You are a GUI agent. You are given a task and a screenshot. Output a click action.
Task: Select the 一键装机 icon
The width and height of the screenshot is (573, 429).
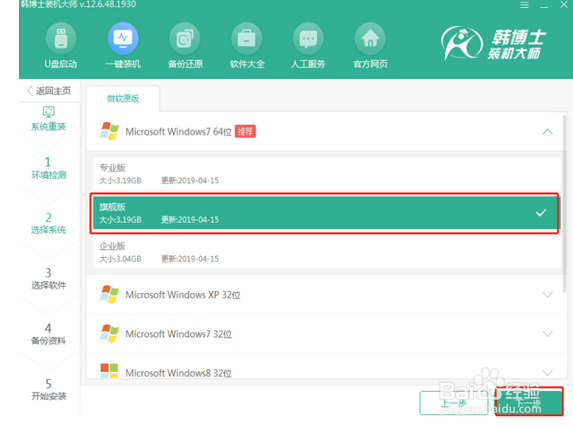tap(123, 39)
